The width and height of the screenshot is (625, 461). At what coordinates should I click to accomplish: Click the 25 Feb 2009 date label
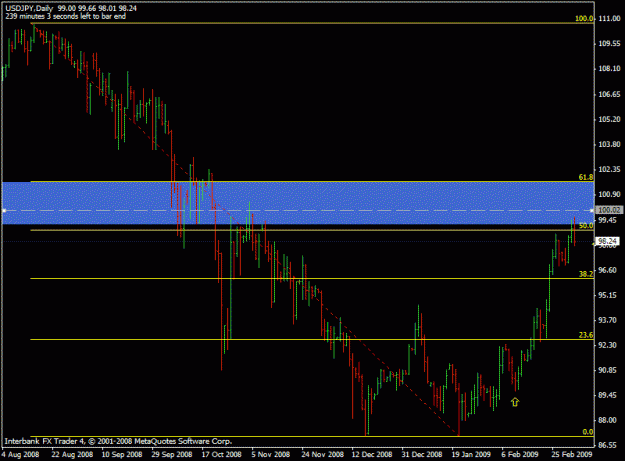coord(572,454)
